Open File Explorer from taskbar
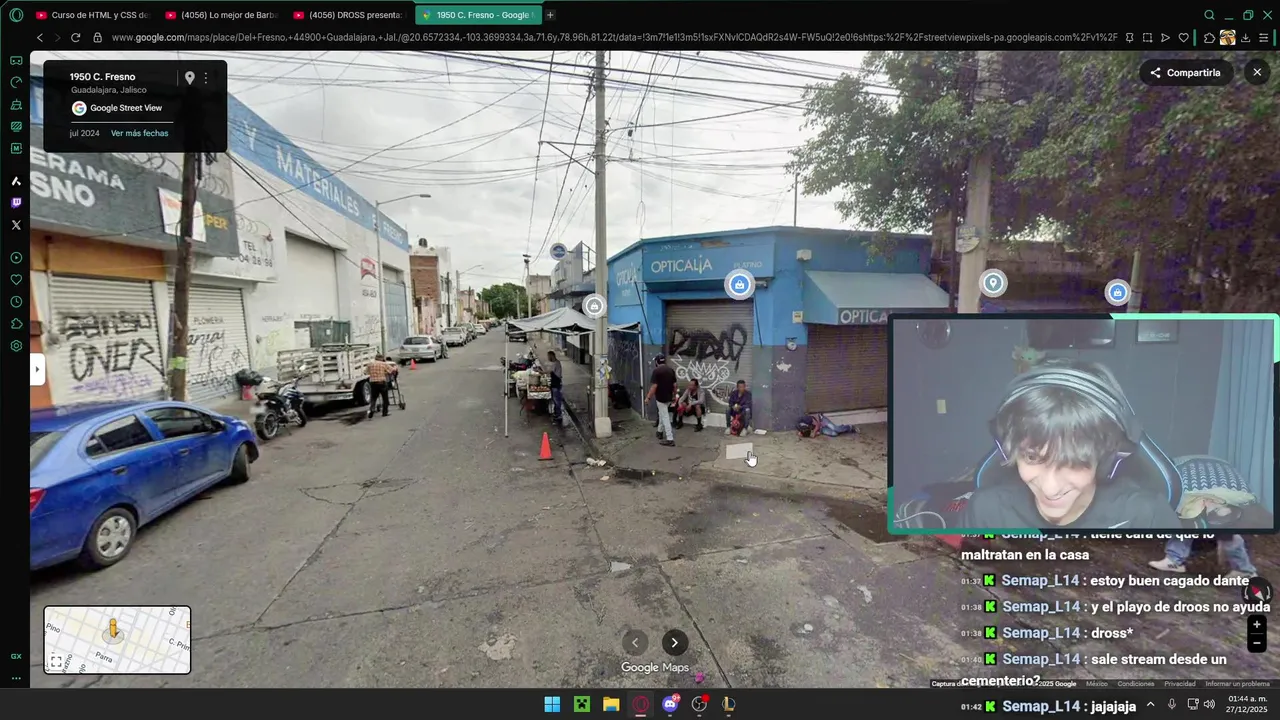Image resolution: width=1280 pixels, height=720 pixels. click(611, 704)
